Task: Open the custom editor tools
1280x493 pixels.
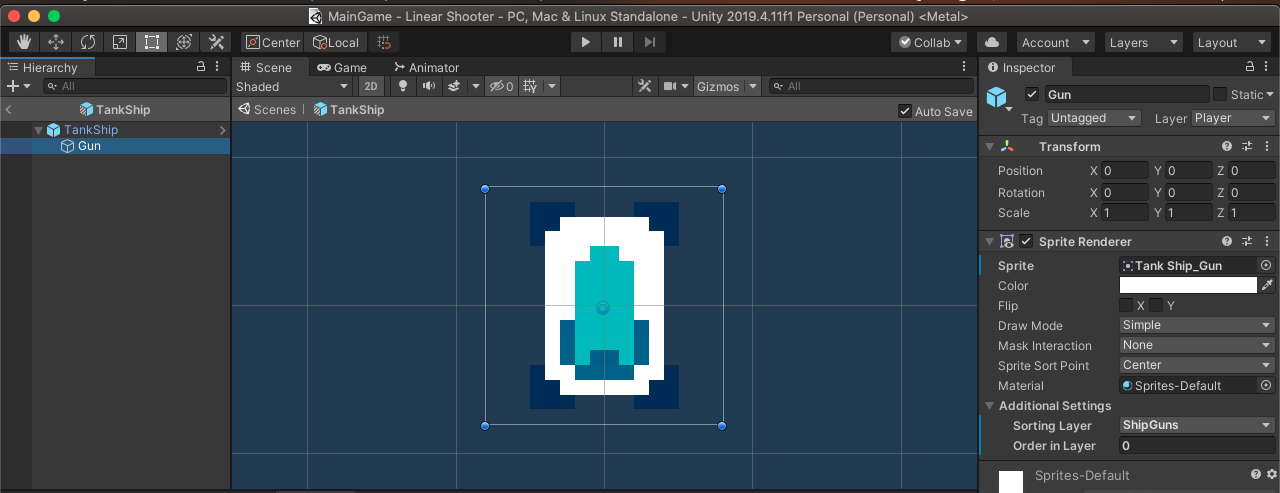Action: [216, 42]
